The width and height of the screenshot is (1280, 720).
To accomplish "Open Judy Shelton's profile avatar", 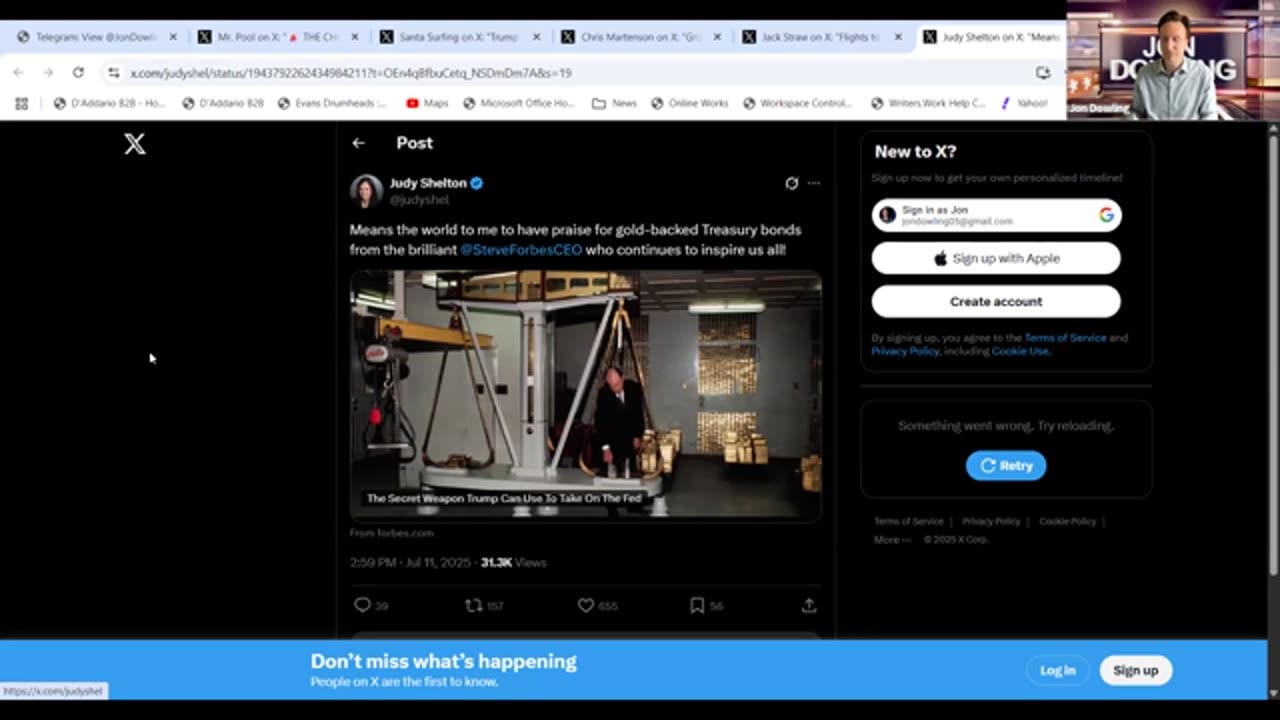I will click(x=366, y=191).
